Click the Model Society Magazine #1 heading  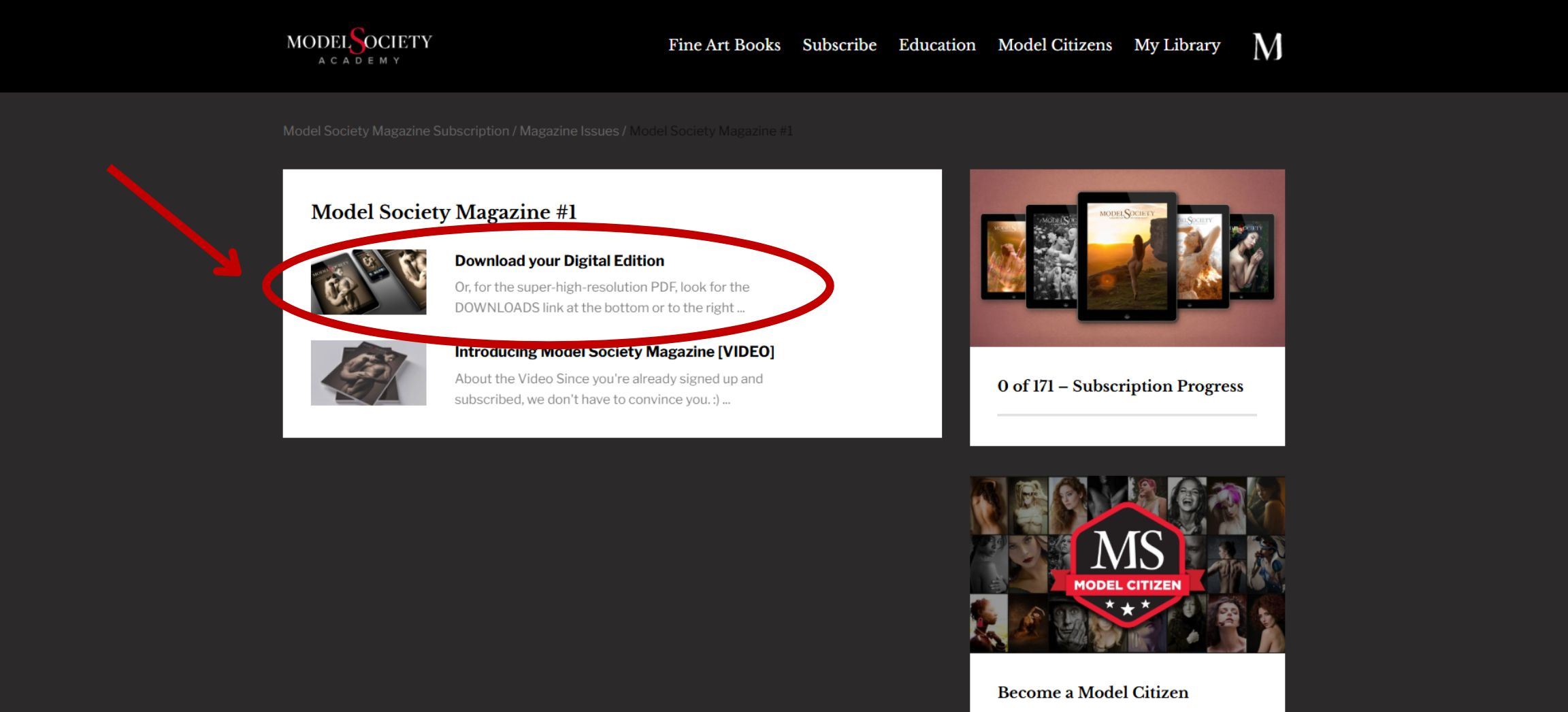(444, 212)
